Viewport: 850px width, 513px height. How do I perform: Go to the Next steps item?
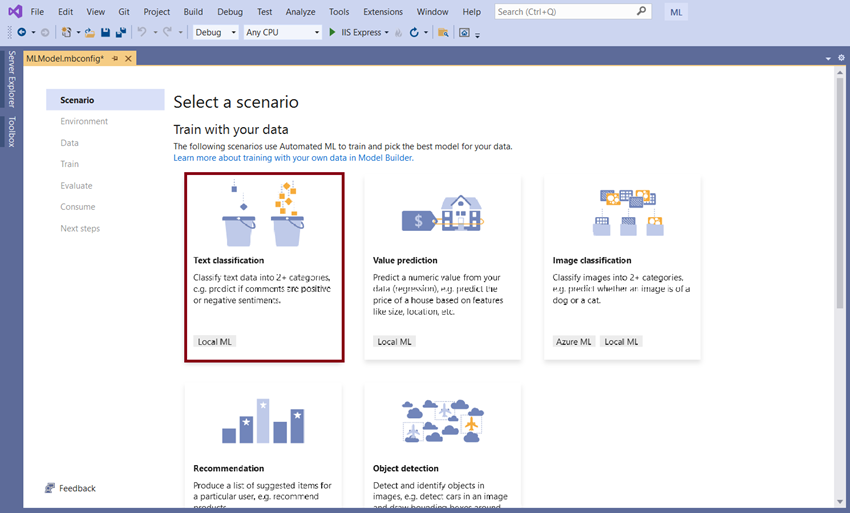(x=80, y=228)
